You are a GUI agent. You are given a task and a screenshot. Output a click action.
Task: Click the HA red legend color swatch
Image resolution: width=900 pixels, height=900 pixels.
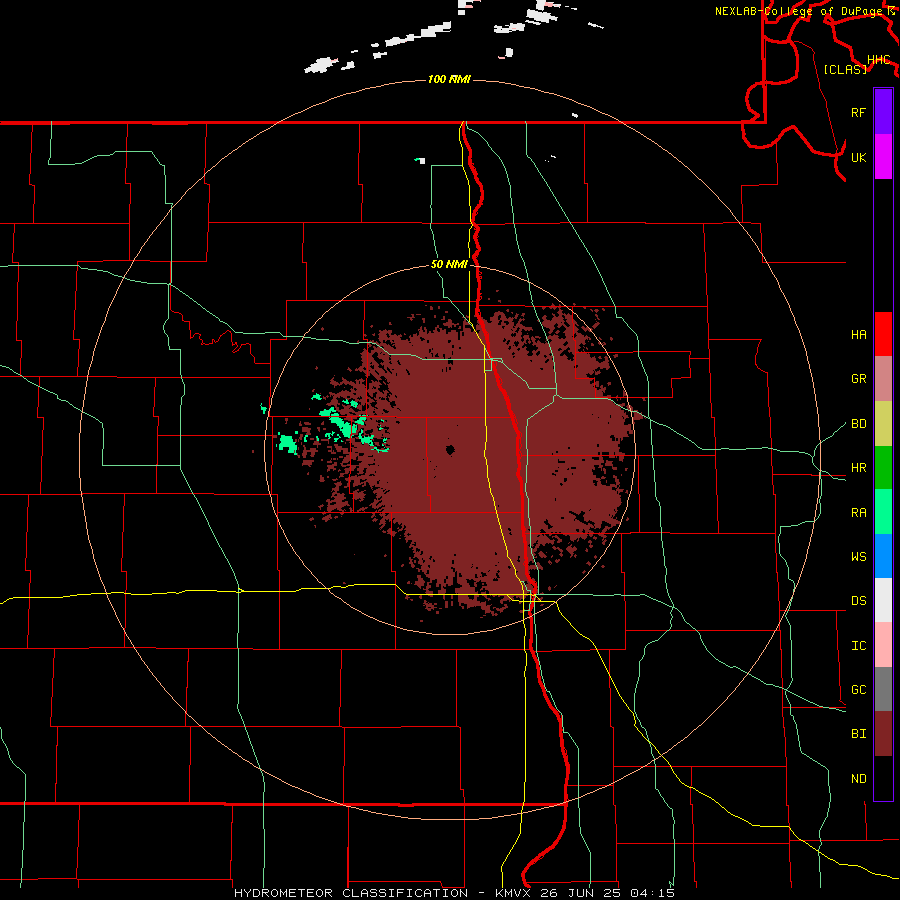click(883, 334)
